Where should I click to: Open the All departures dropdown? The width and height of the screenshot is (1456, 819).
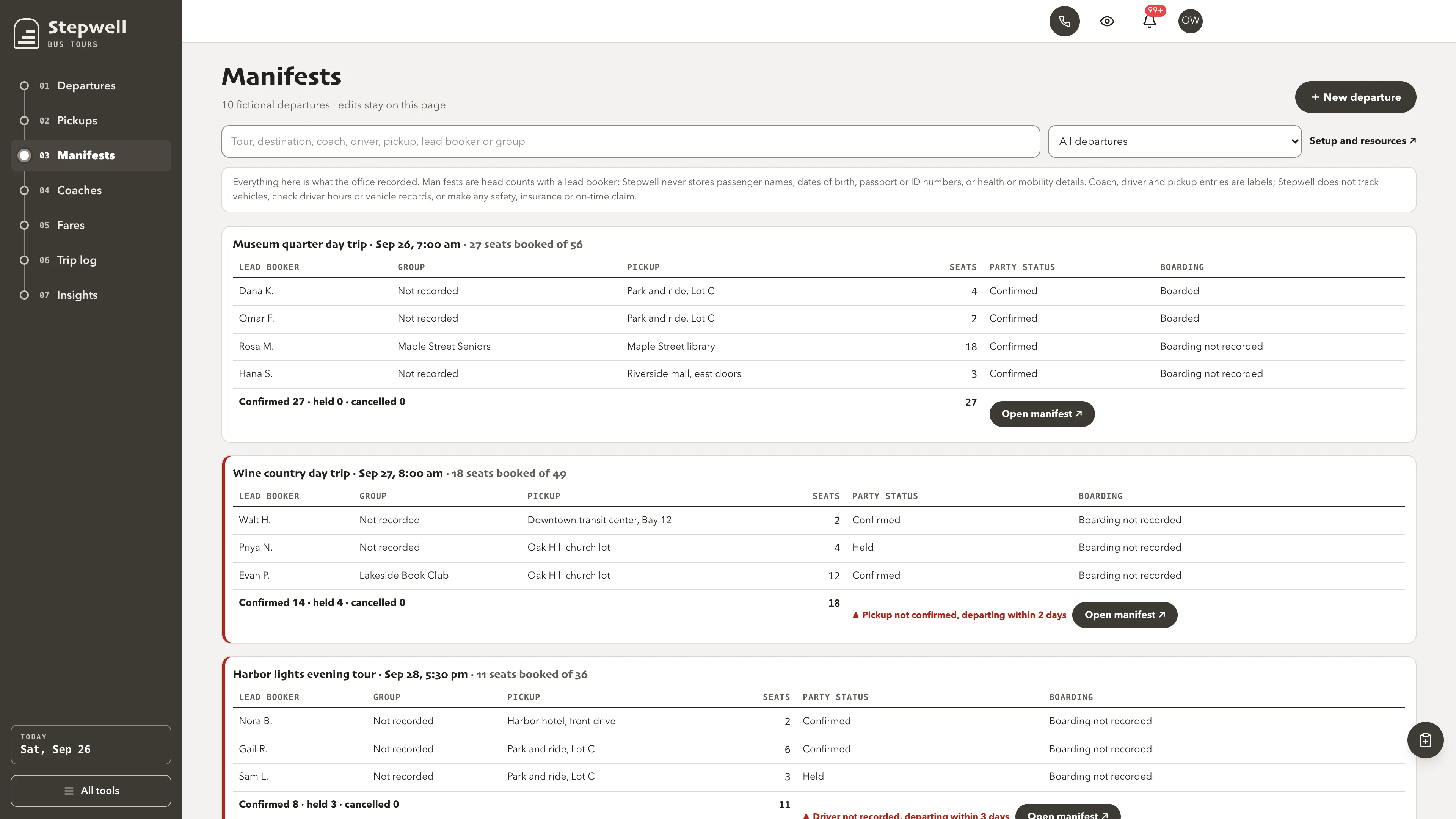[1175, 141]
